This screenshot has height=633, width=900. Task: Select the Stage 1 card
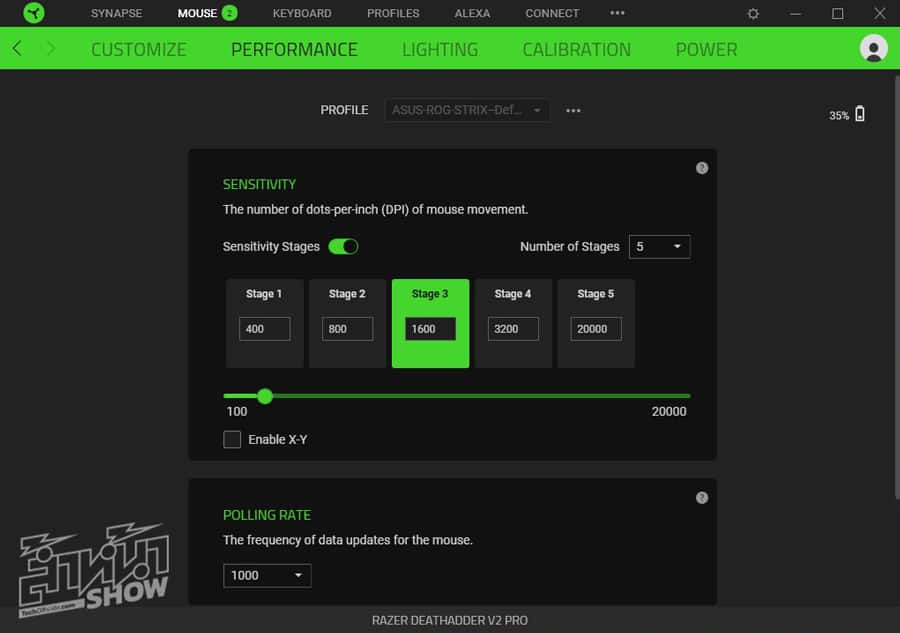pyautogui.click(x=265, y=323)
